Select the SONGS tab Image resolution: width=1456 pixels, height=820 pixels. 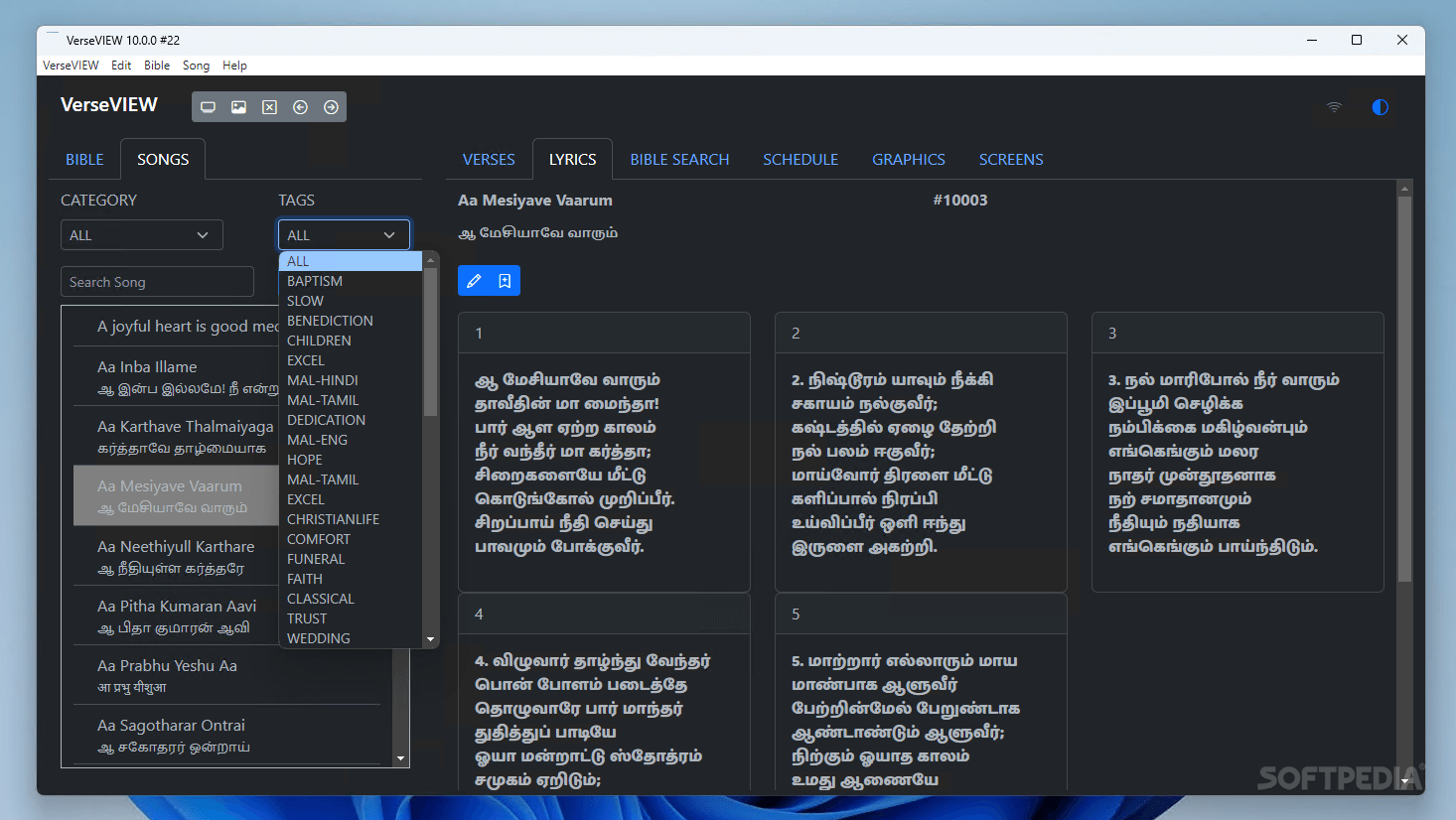point(163,159)
